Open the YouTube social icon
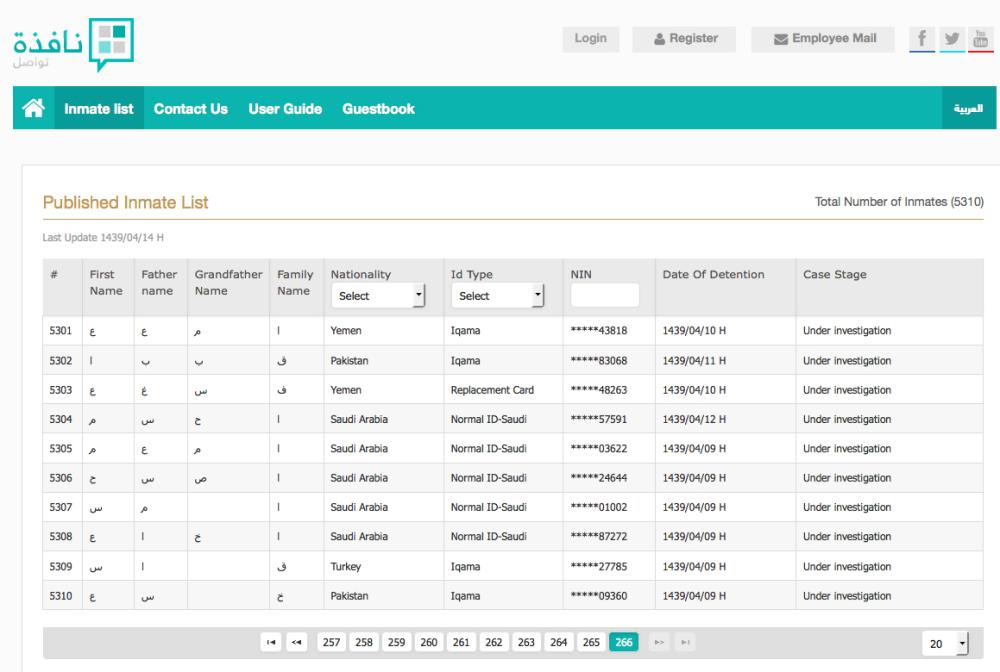The height and width of the screenshot is (672, 1000). 980,39
